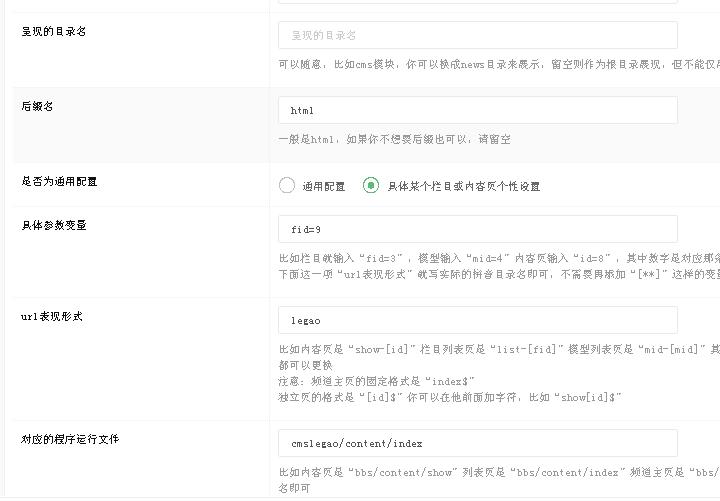Focus the 后缀名 field containing html
Image resolution: width=720 pixels, height=501 pixels.
point(477,110)
